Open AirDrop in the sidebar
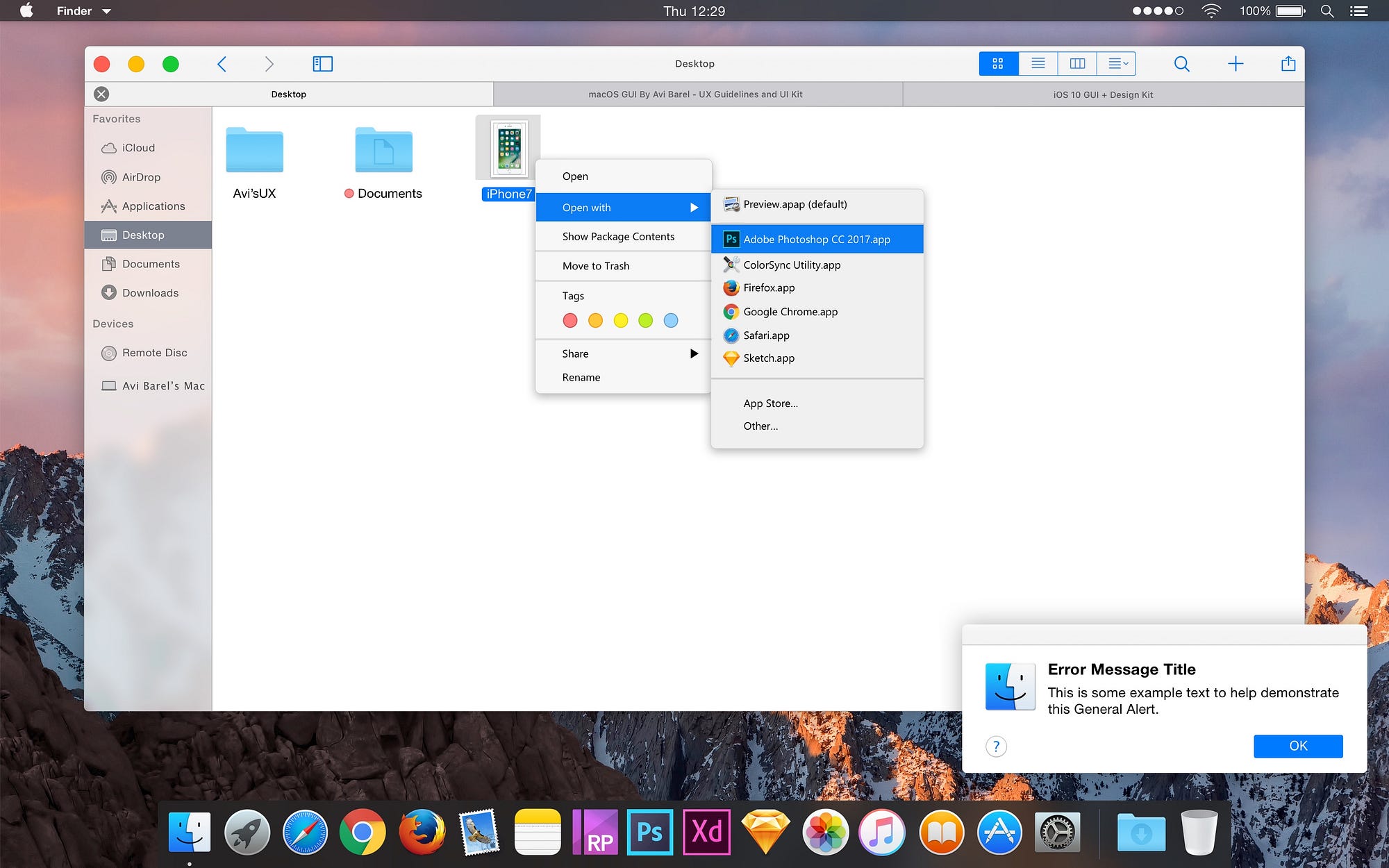 pos(141,177)
